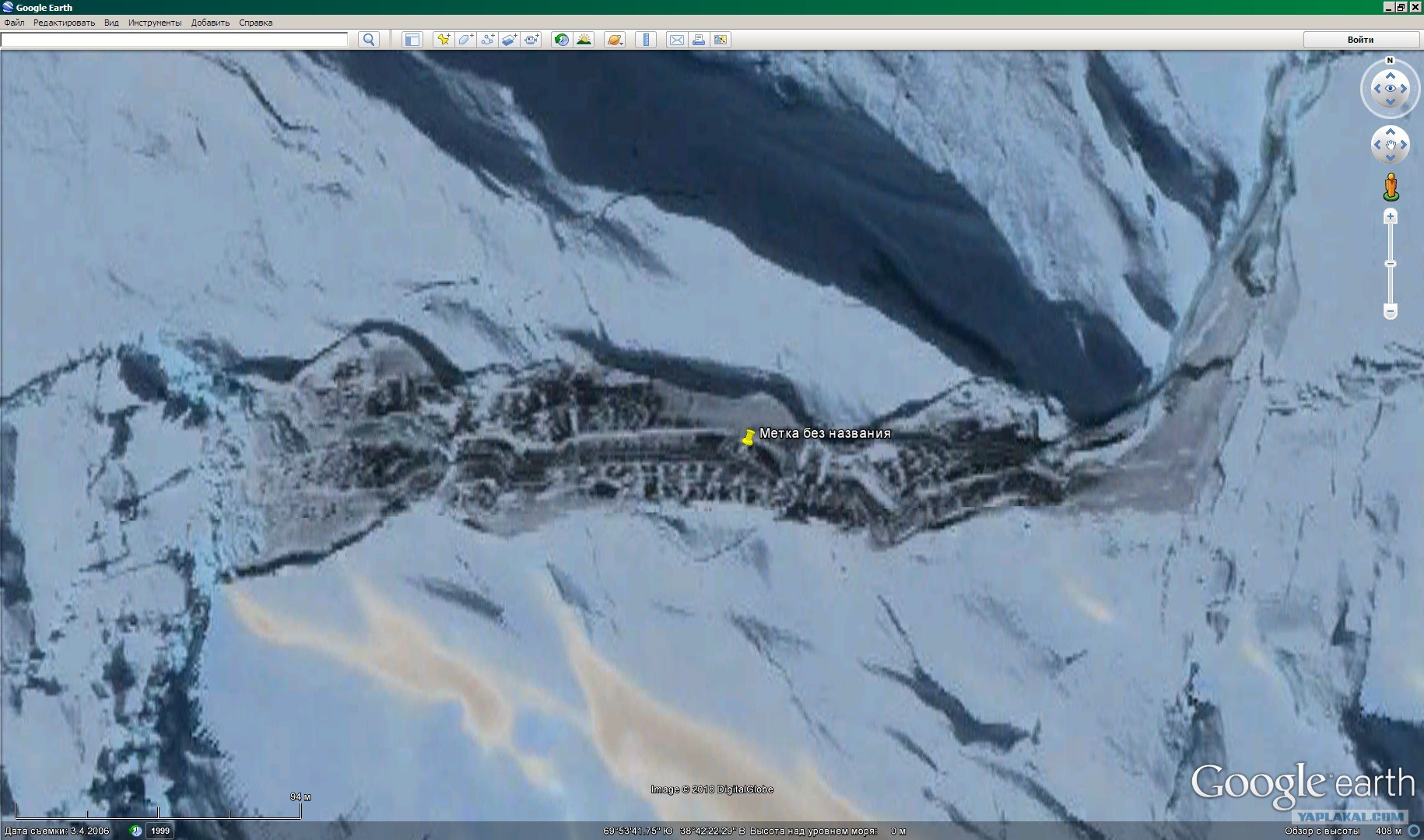Viewport: 1424px width, 840px height.
Task: Add an image overlay from the toolbar
Action: (x=509, y=40)
